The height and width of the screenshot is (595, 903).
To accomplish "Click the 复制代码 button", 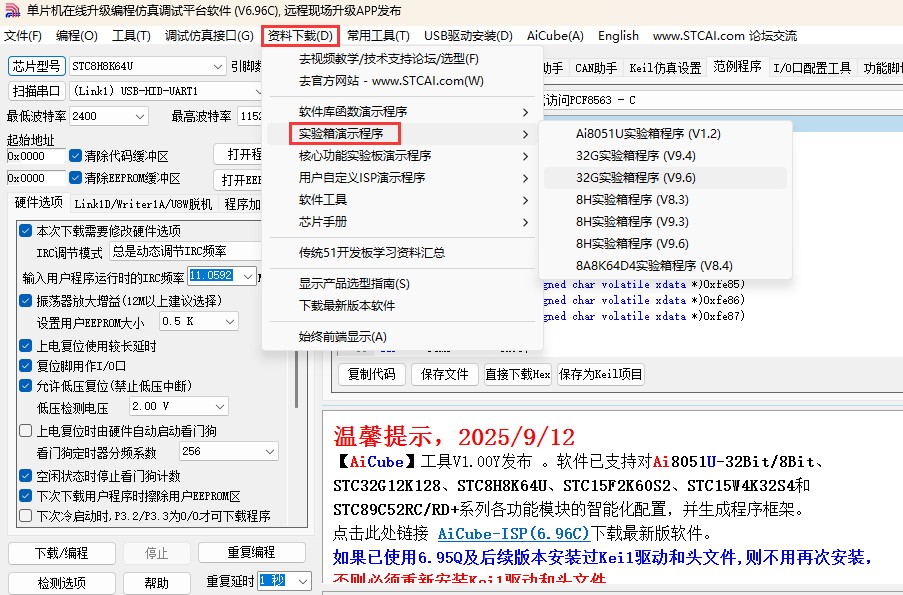I will click(372, 374).
